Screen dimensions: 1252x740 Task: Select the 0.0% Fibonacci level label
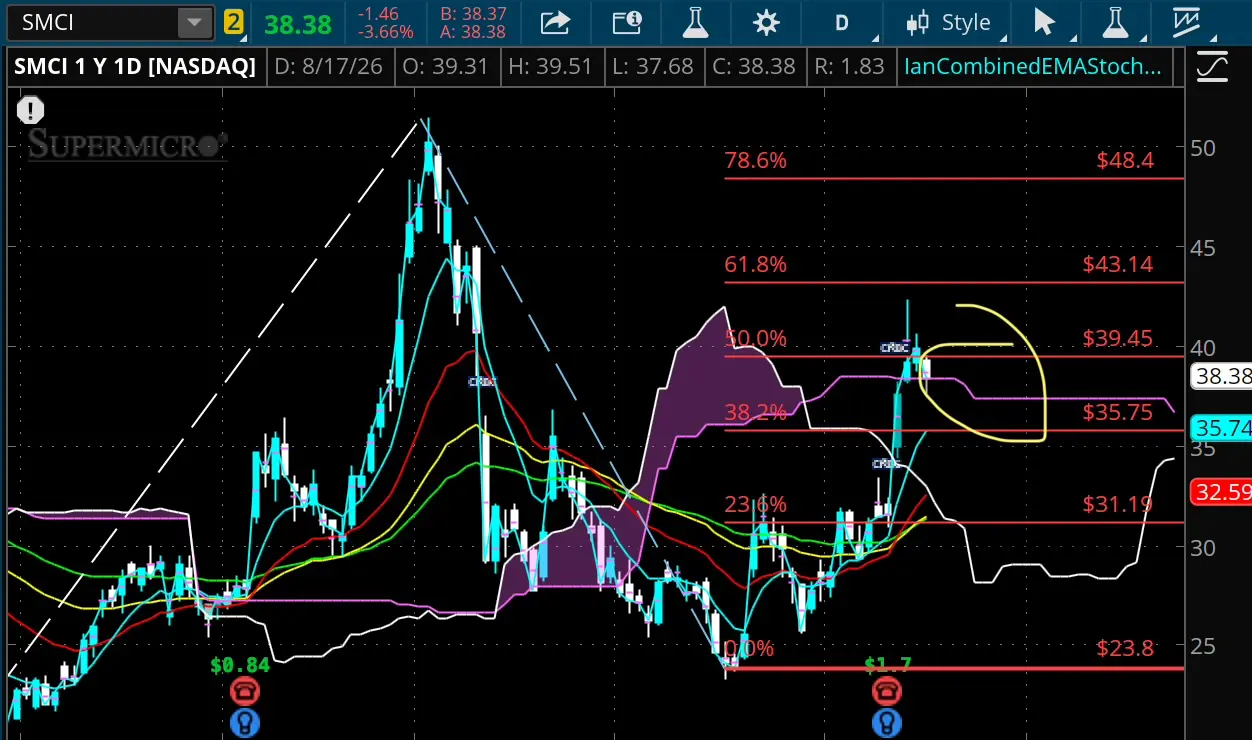pos(748,648)
